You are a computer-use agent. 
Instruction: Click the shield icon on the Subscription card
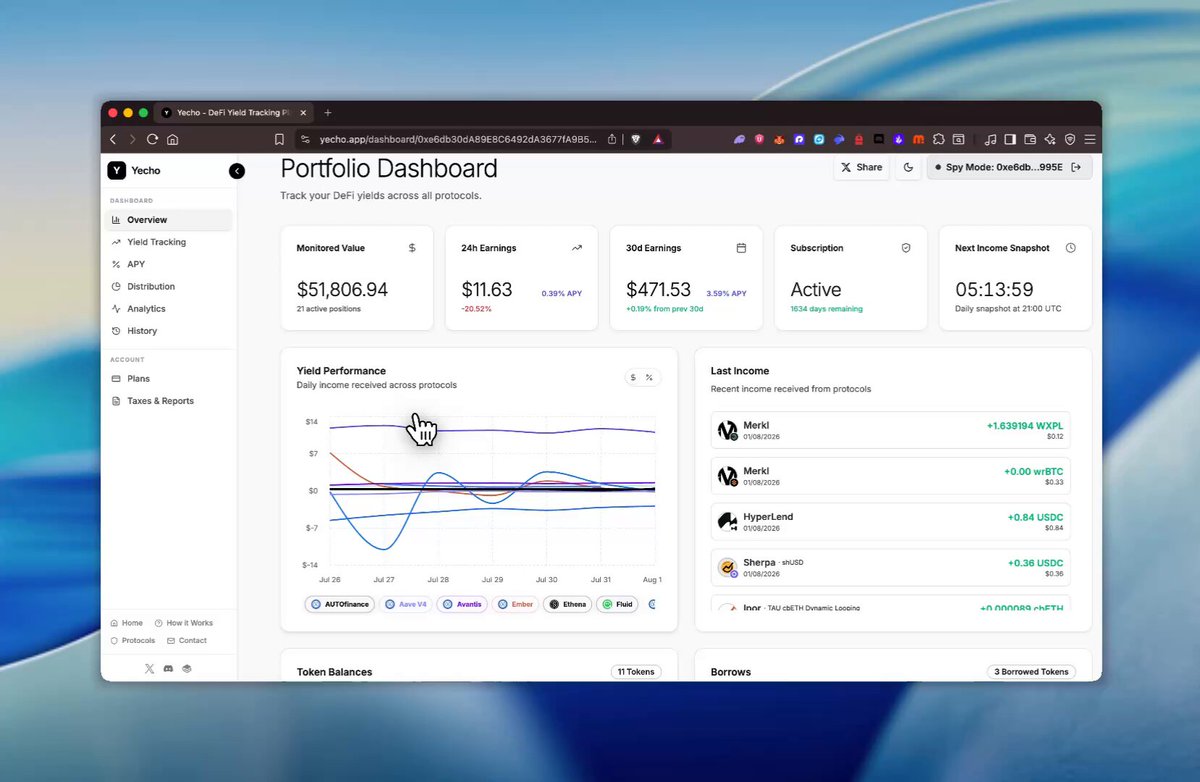906,248
